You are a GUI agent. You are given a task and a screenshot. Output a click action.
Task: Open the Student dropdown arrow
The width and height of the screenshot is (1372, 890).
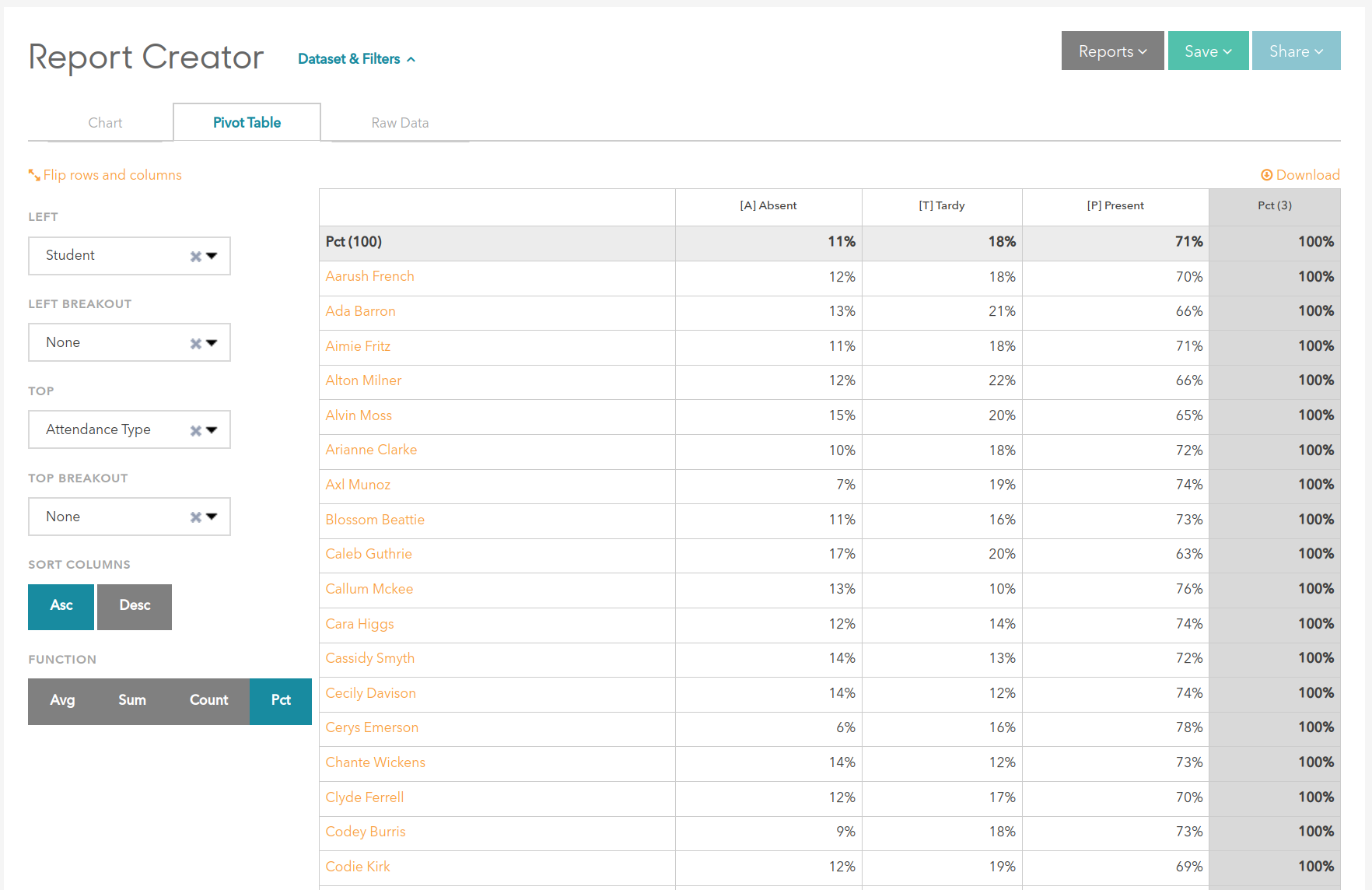[212, 256]
